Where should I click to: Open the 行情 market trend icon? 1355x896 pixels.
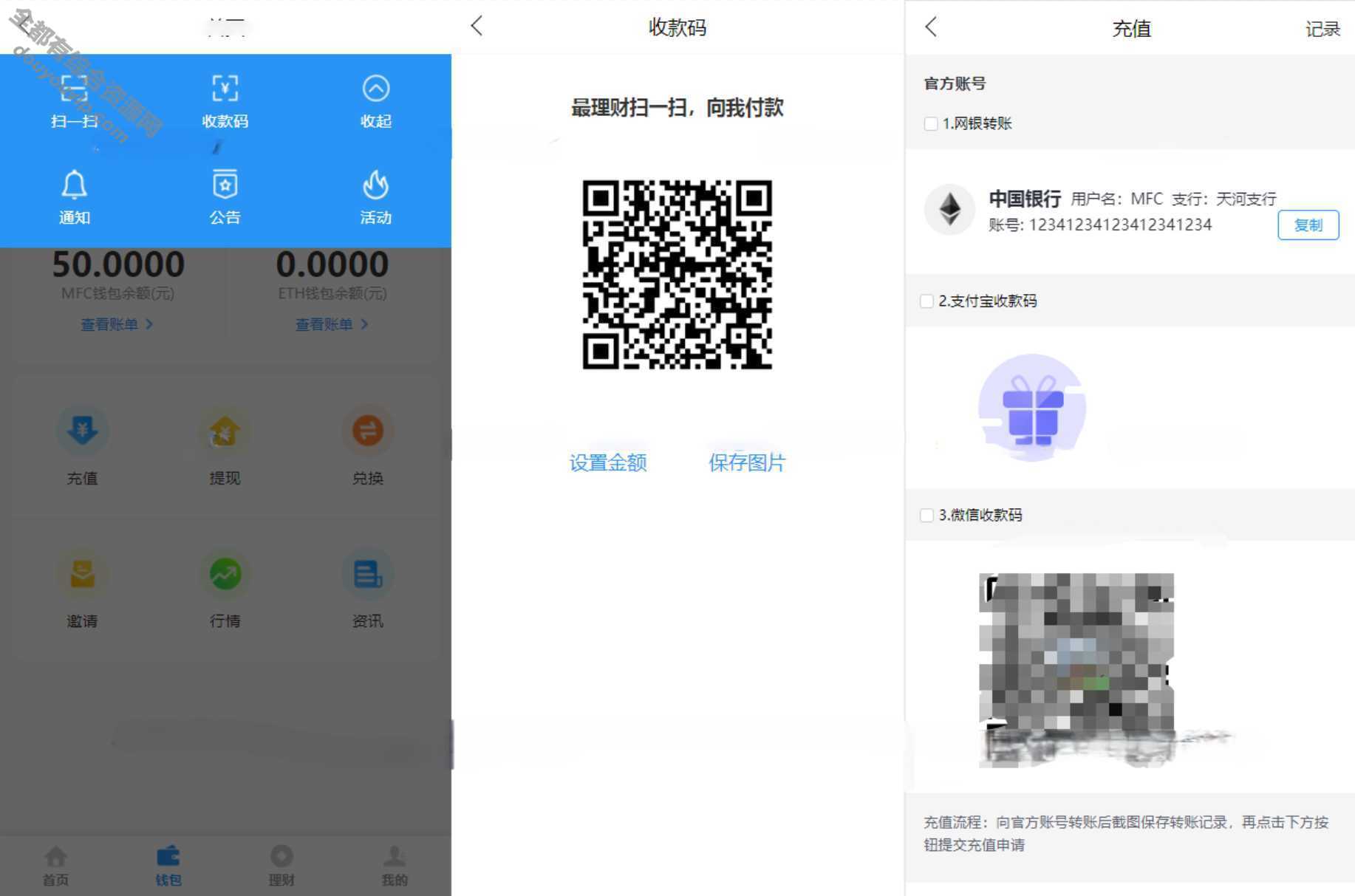(x=225, y=574)
